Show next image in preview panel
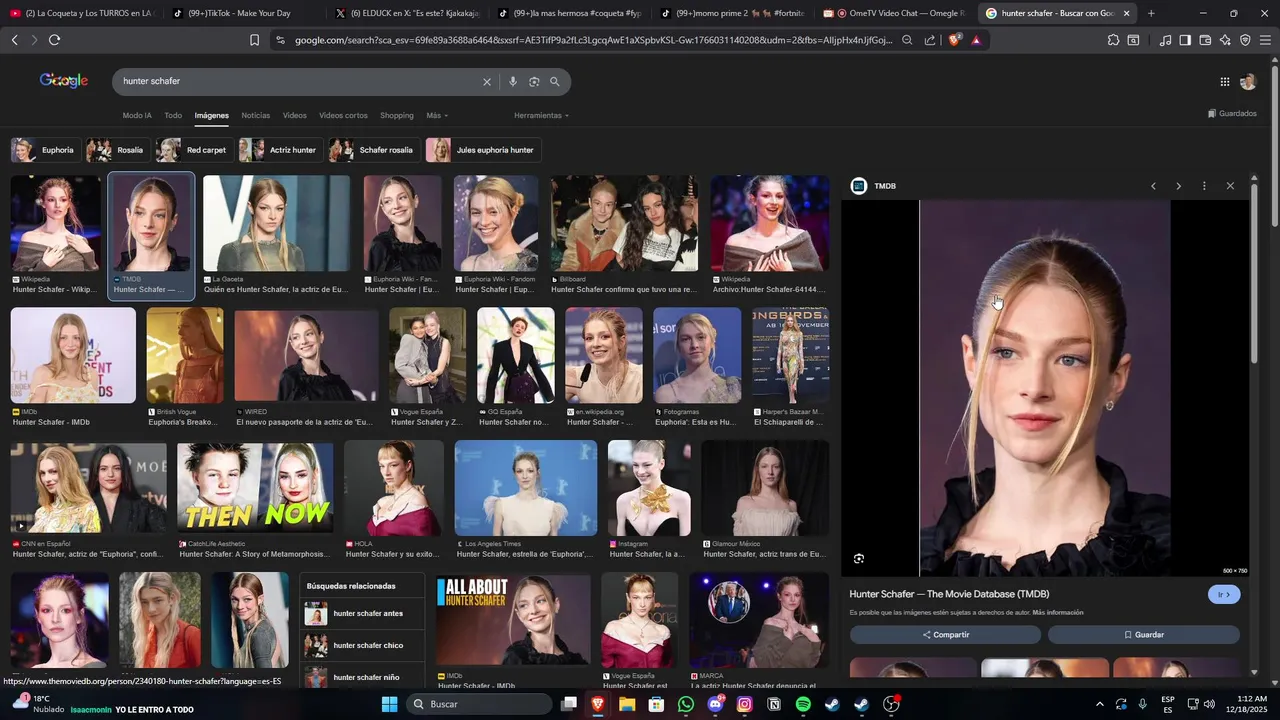This screenshot has height=720, width=1280. (x=1178, y=186)
